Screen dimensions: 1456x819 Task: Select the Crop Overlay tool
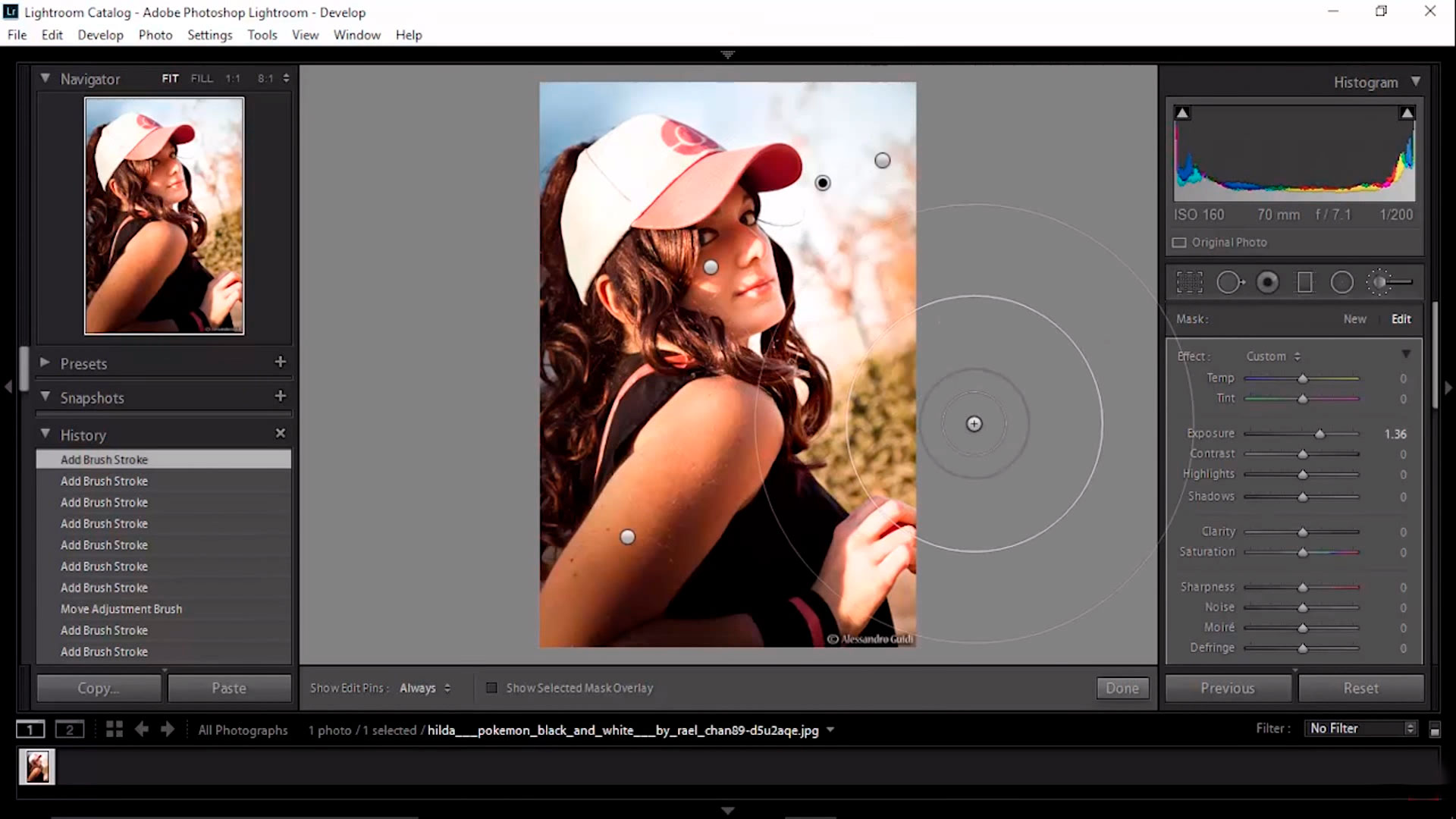coord(1189,282)
